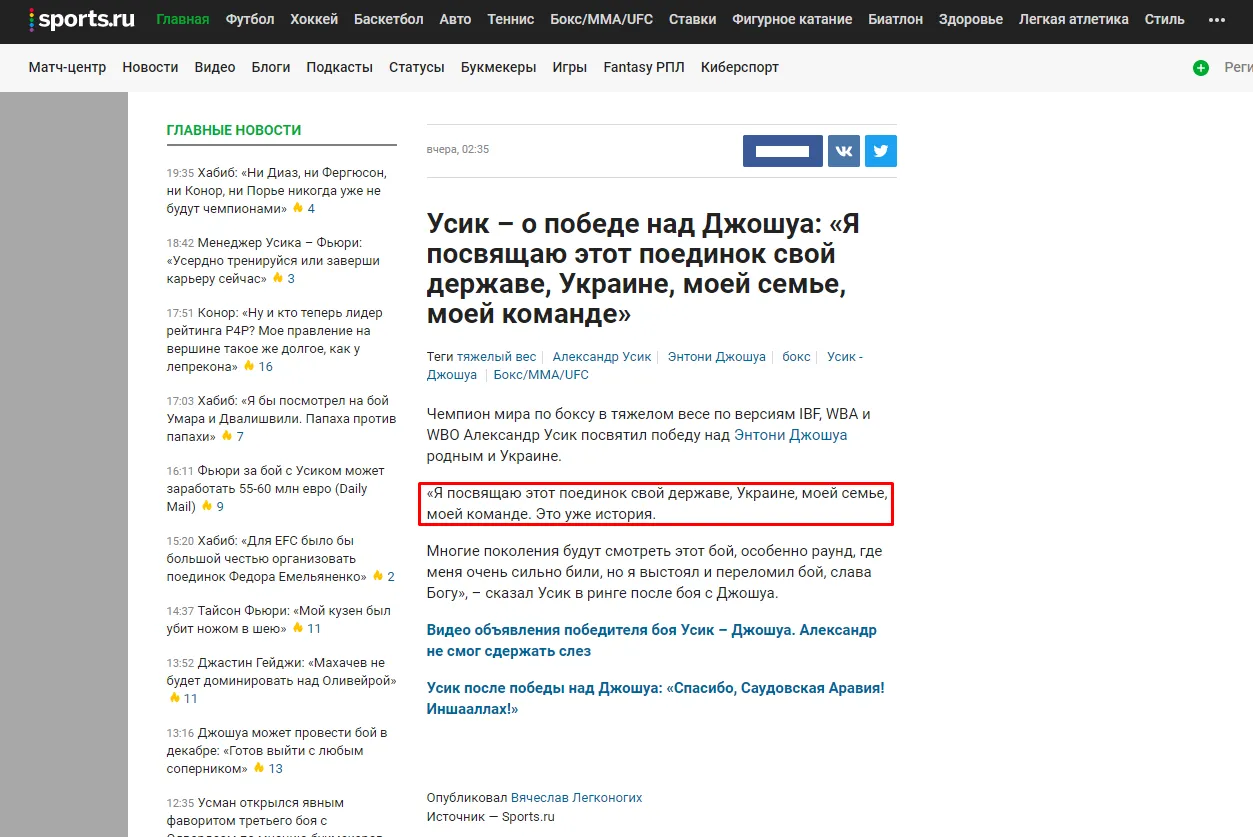
Task: Open Теннис section
Action: [x=511, y=19]
